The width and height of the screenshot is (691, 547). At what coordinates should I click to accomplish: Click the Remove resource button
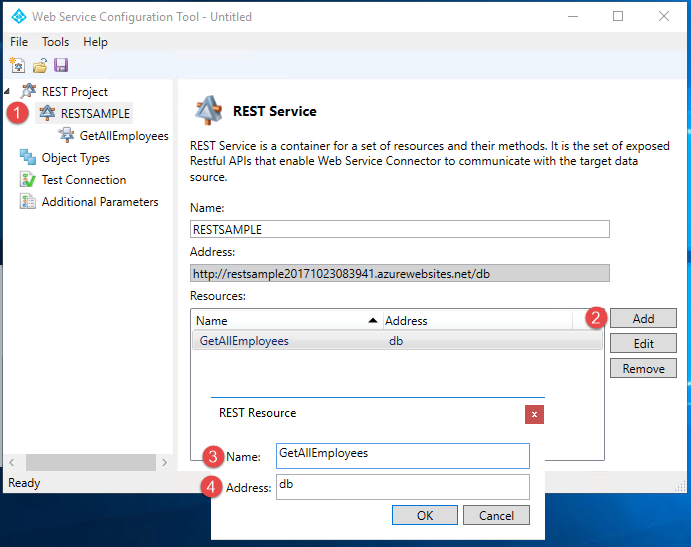(x=643, y=368)
